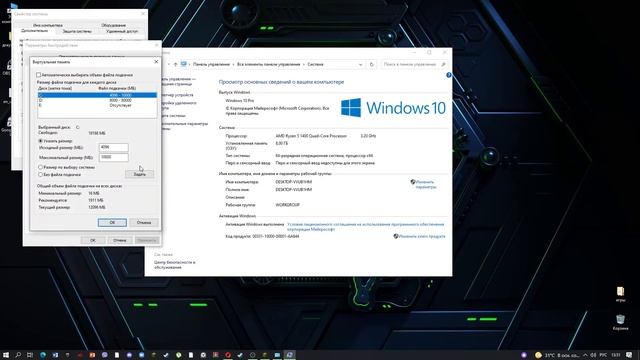Screen dimensions: 640x360
Task: Open 'Настройка удаленного доступа' left link
Action: 179,105
